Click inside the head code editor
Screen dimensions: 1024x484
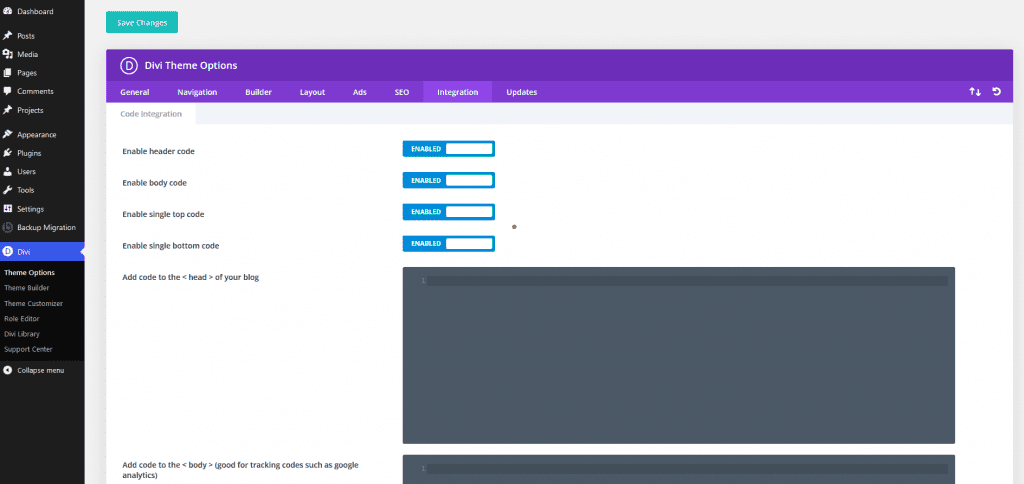tap(679, 355)
